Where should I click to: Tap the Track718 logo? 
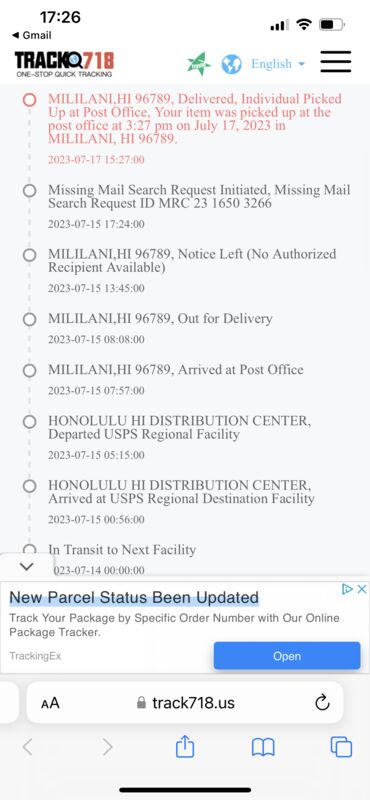64,64
